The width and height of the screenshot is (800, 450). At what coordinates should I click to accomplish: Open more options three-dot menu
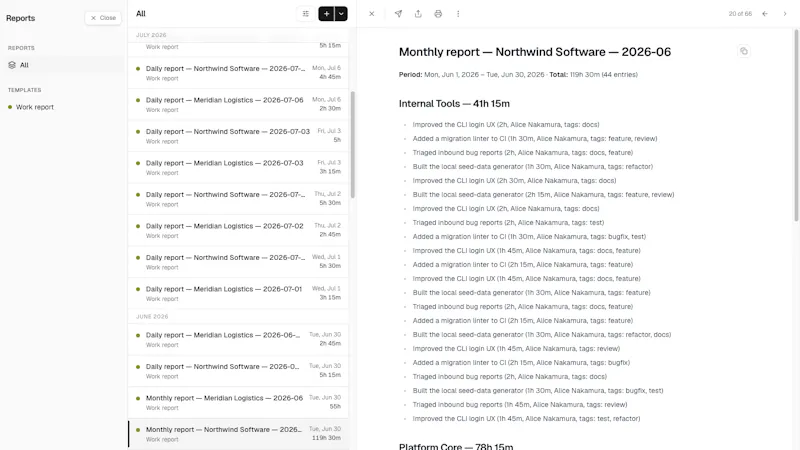[x=458, y=14]
